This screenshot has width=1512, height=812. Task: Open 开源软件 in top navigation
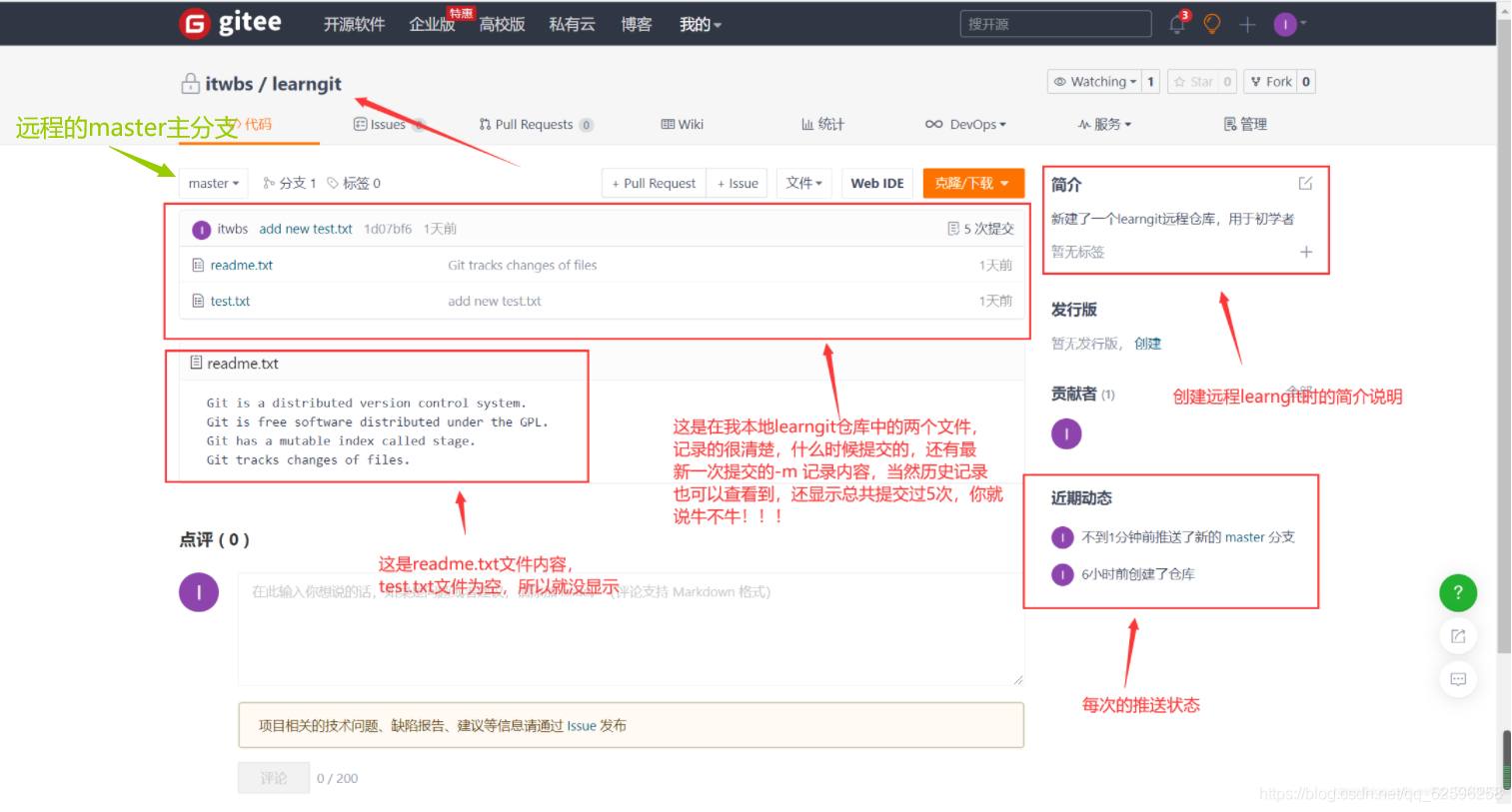(x=354, y=24)
